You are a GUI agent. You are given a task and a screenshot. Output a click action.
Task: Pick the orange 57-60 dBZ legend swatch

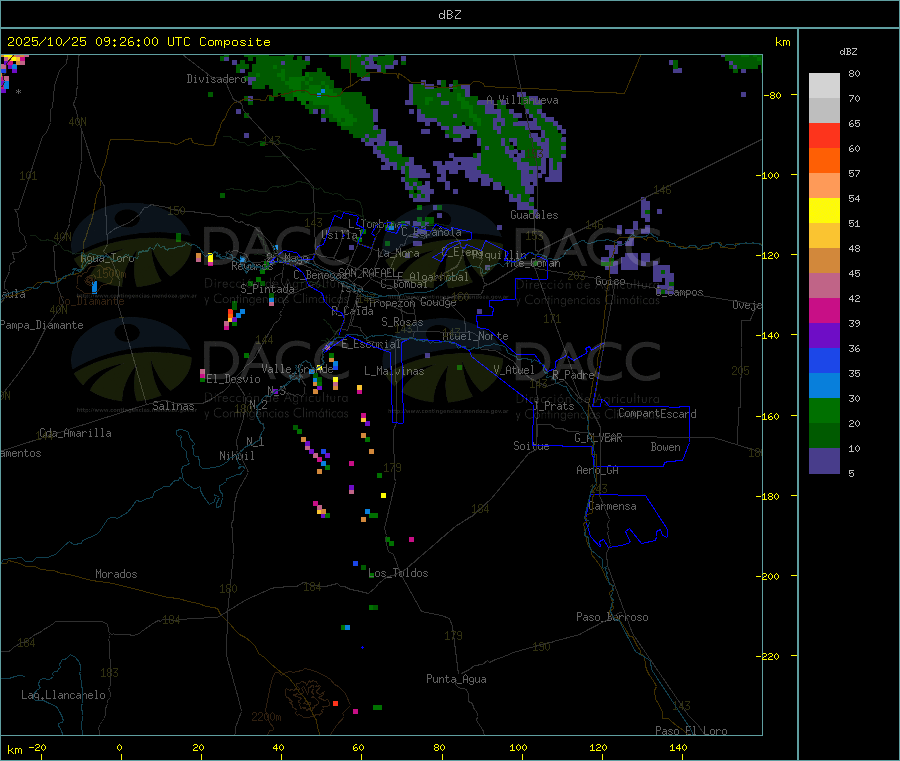[824, 161]
